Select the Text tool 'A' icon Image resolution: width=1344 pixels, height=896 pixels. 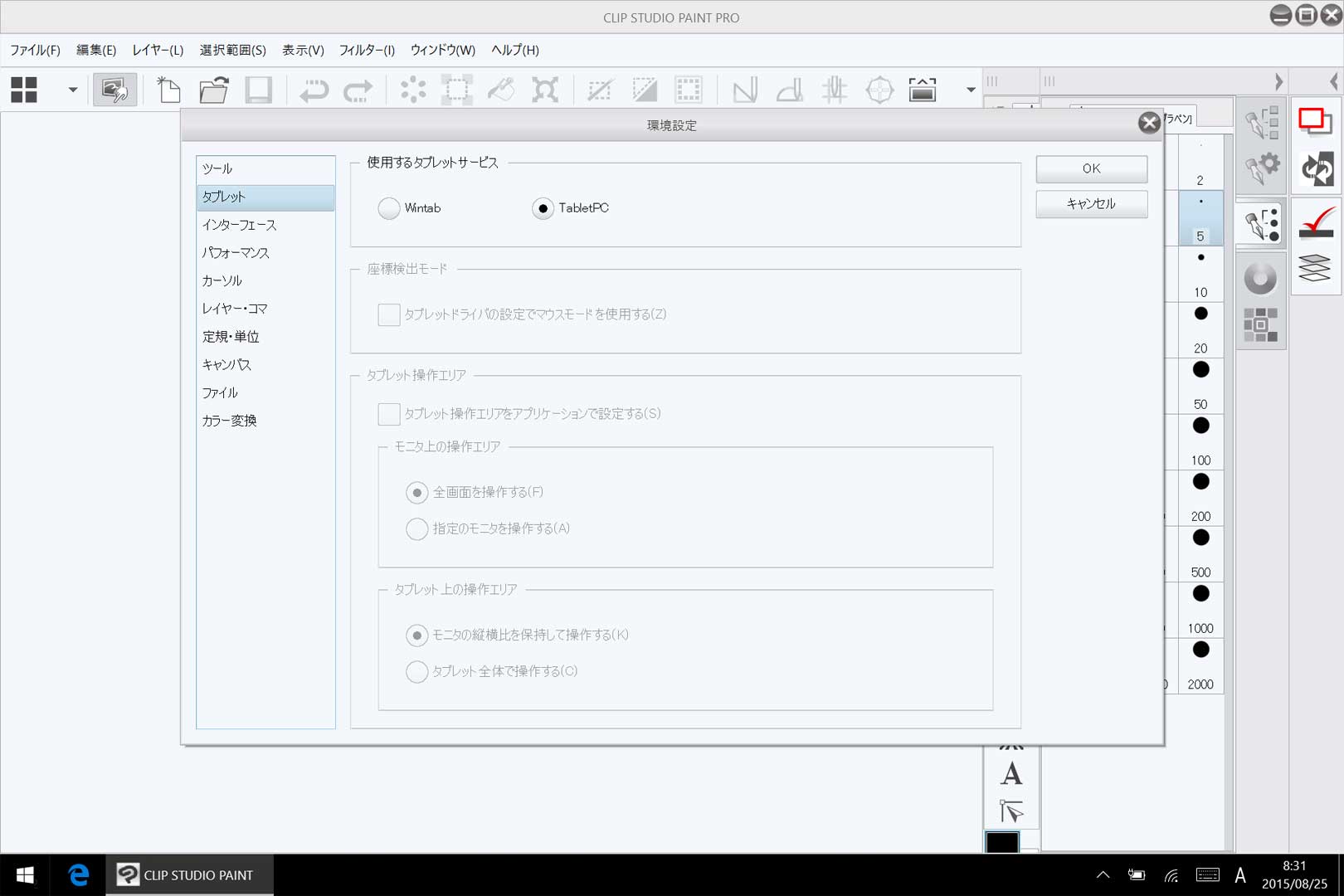point(1010,774)
